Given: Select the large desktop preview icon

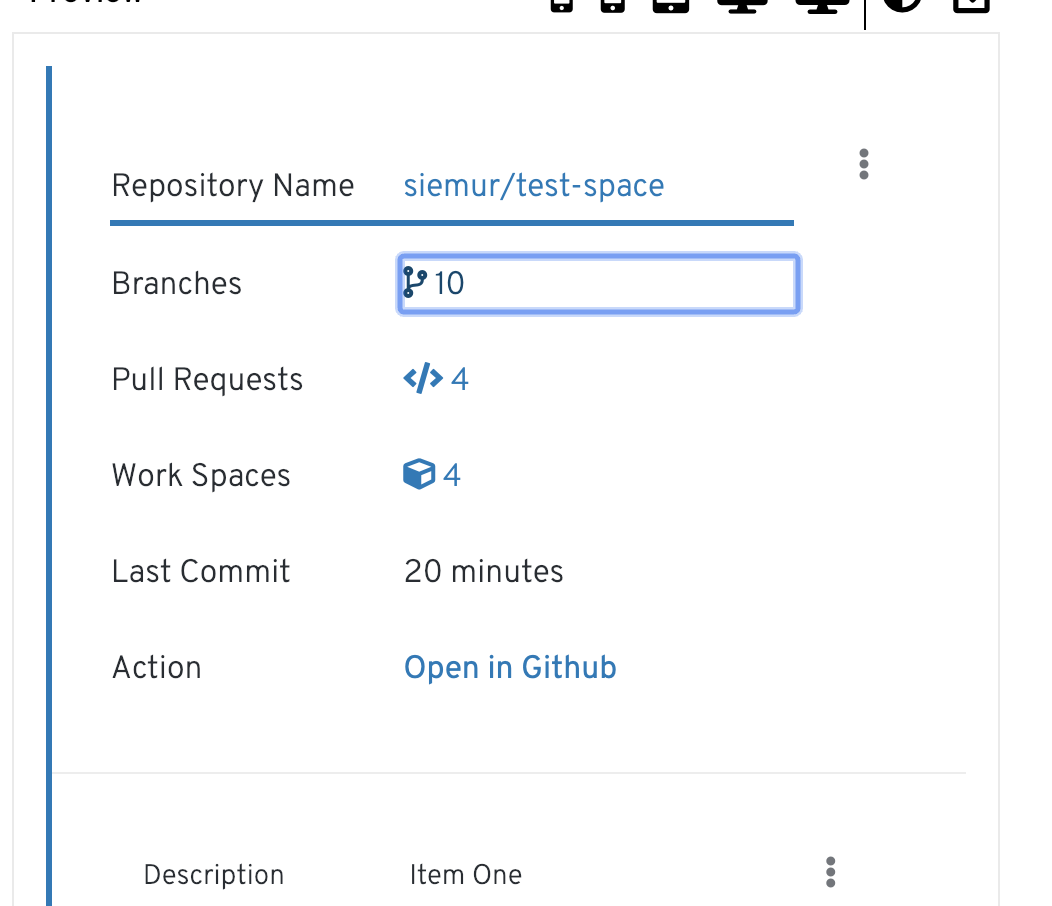Looking at the screenshot, I should (x=820, y=10).
